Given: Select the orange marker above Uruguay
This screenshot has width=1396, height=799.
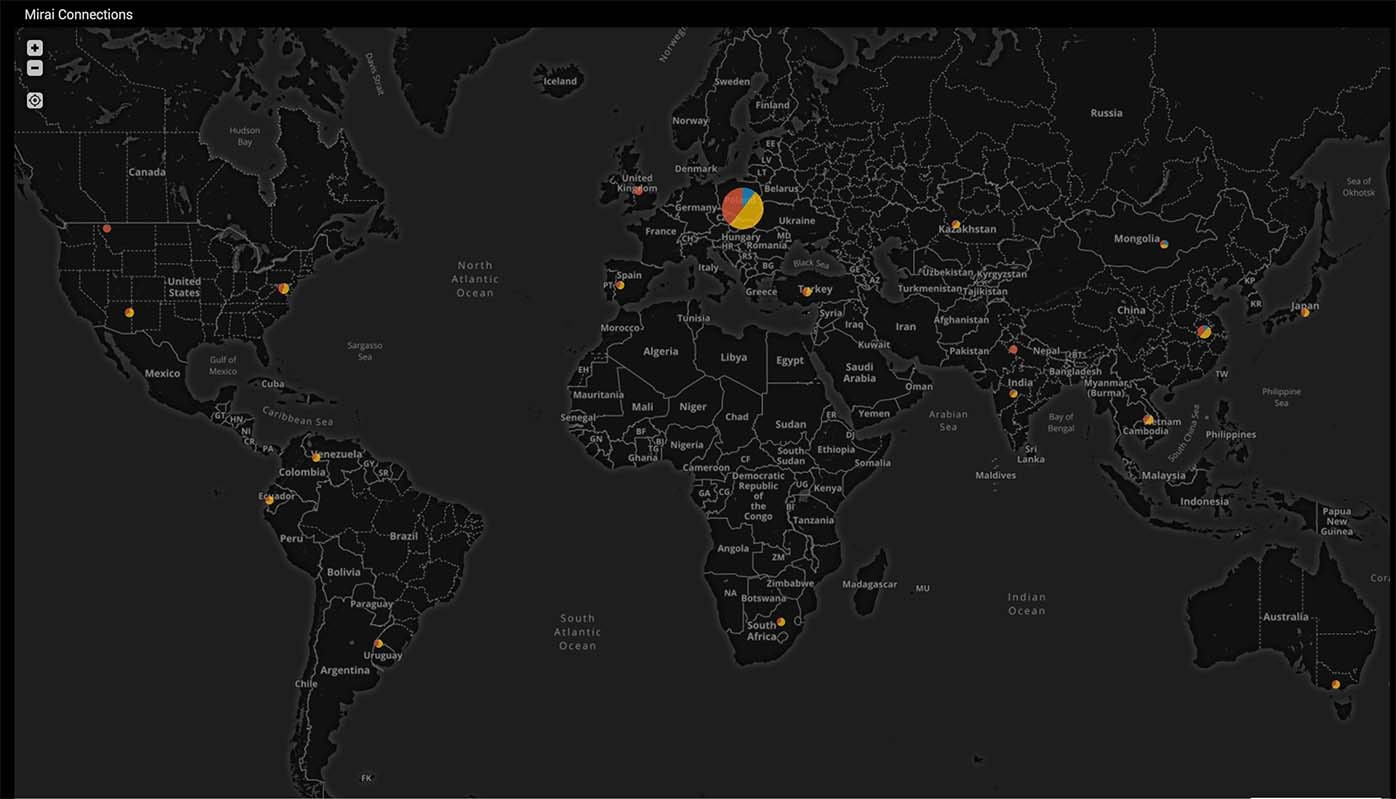Looking at the screenshot, I should [378, 643].
